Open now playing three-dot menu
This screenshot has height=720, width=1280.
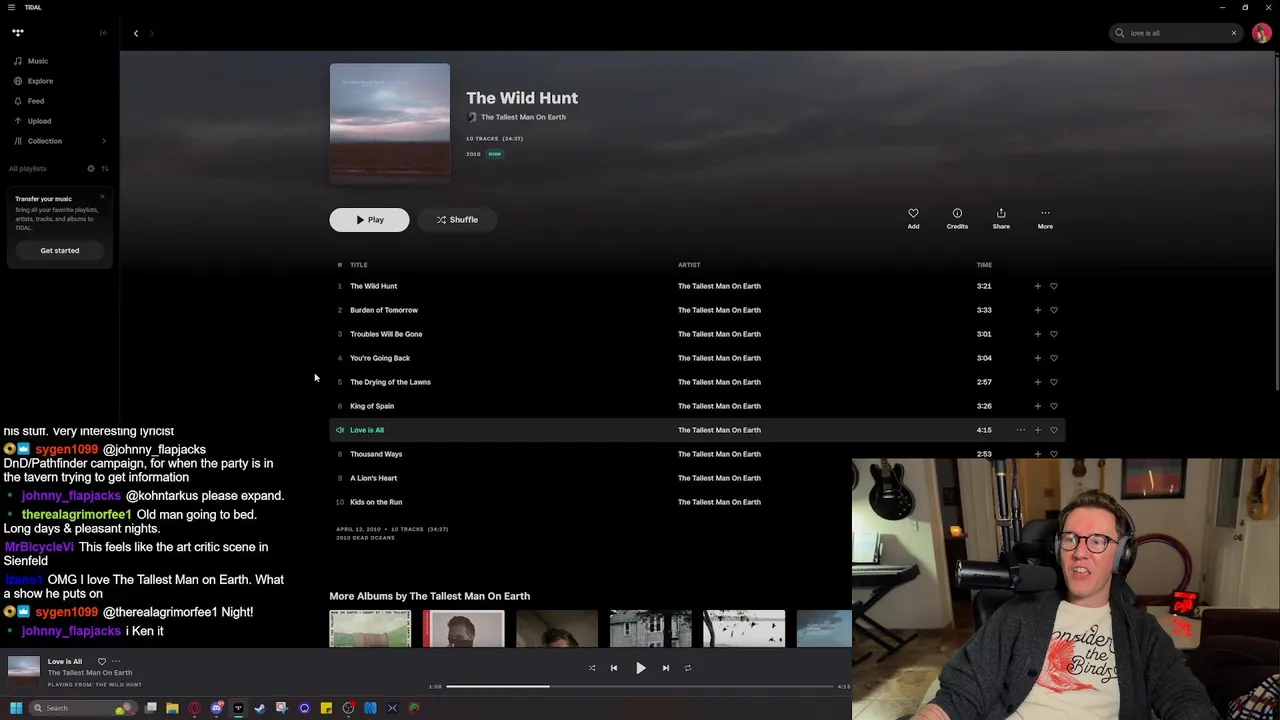116,661
